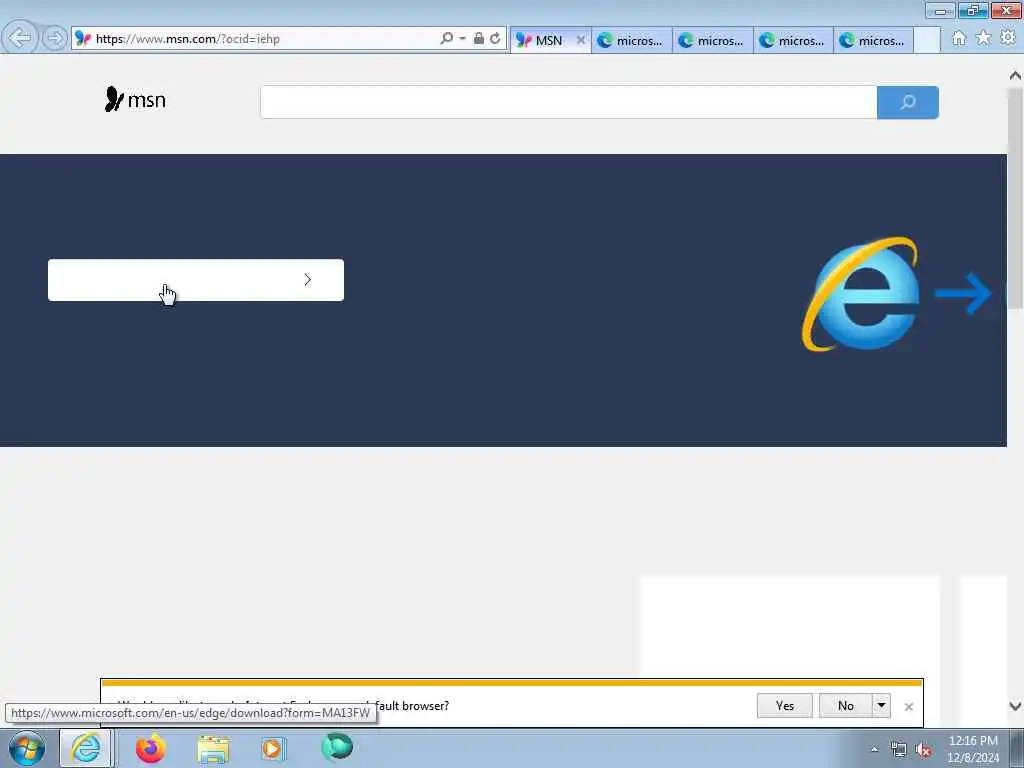Dismiss the default browser notification bar
Viewport: 1024px width, 768px height.
coord(908,707)
